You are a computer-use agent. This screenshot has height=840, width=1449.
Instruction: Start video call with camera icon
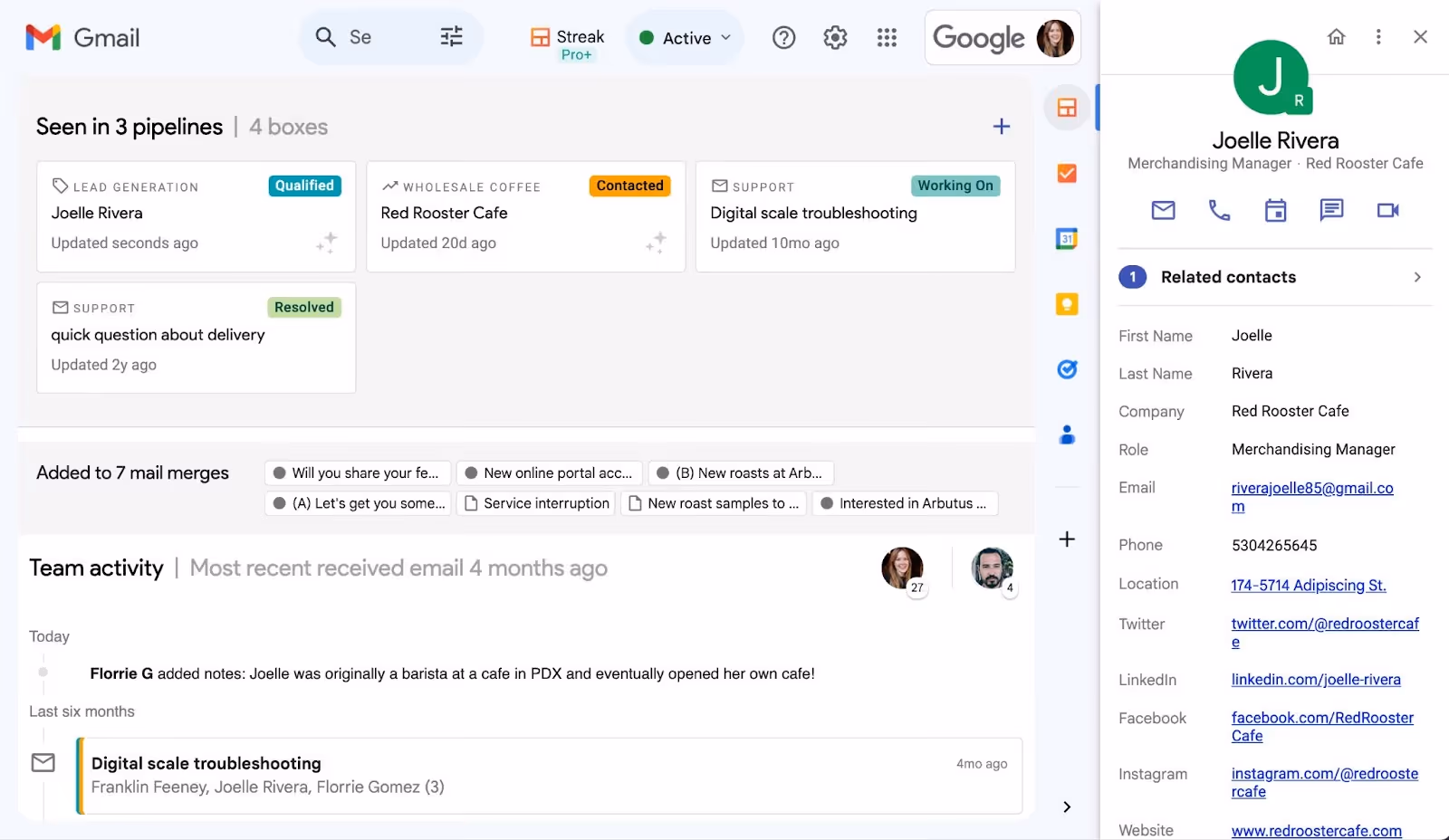click(1387, 211)
